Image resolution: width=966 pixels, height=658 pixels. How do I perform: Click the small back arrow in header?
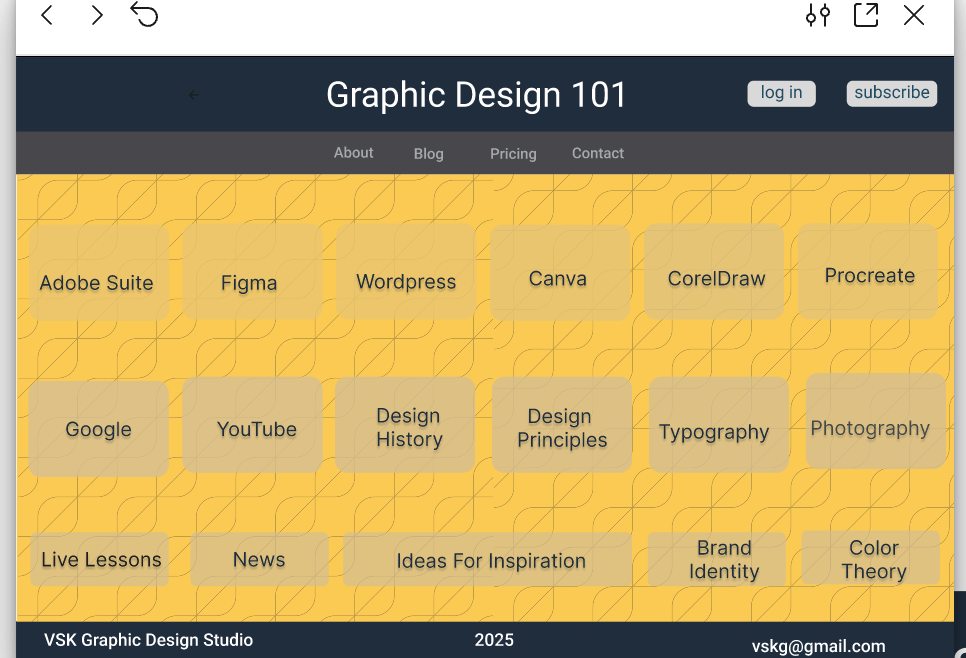[x=194, y=95]
